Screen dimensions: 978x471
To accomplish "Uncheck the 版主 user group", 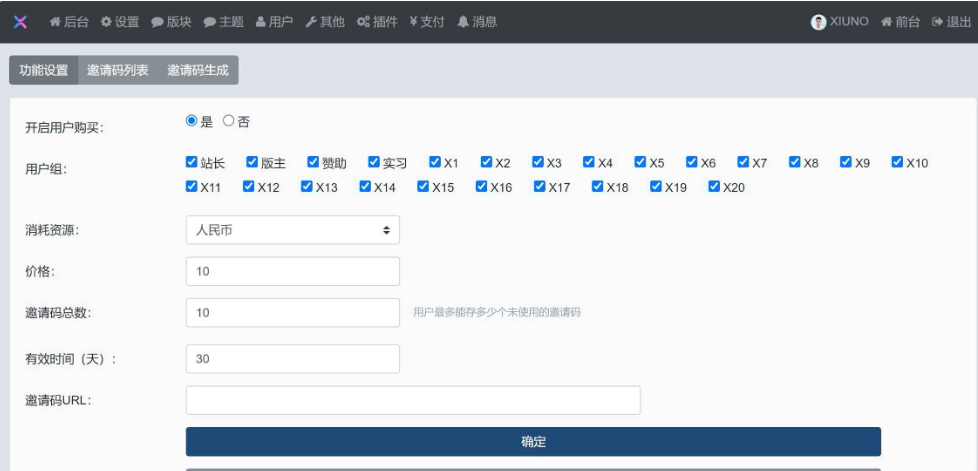I will tap(252, 162).
